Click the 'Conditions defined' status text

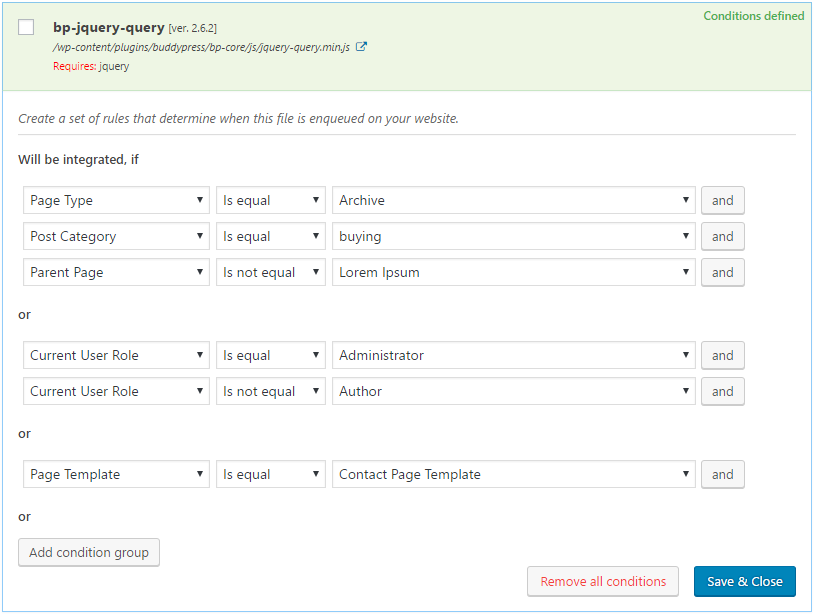point(754,16)
